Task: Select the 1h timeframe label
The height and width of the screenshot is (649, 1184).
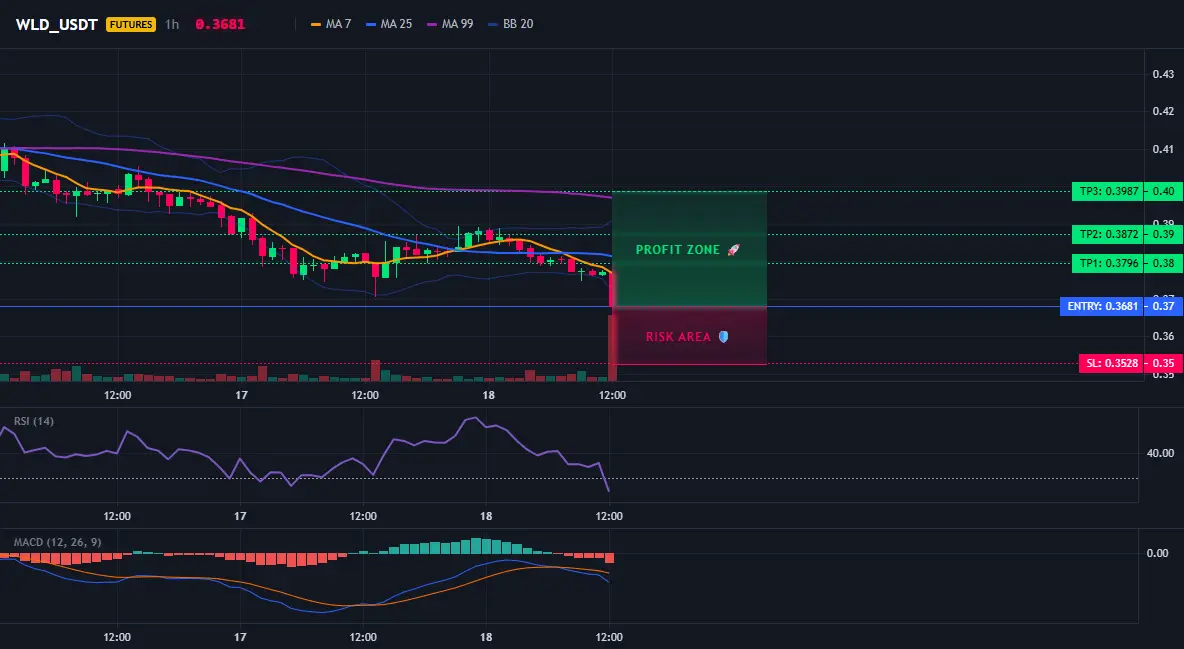Action: (172, 24)
